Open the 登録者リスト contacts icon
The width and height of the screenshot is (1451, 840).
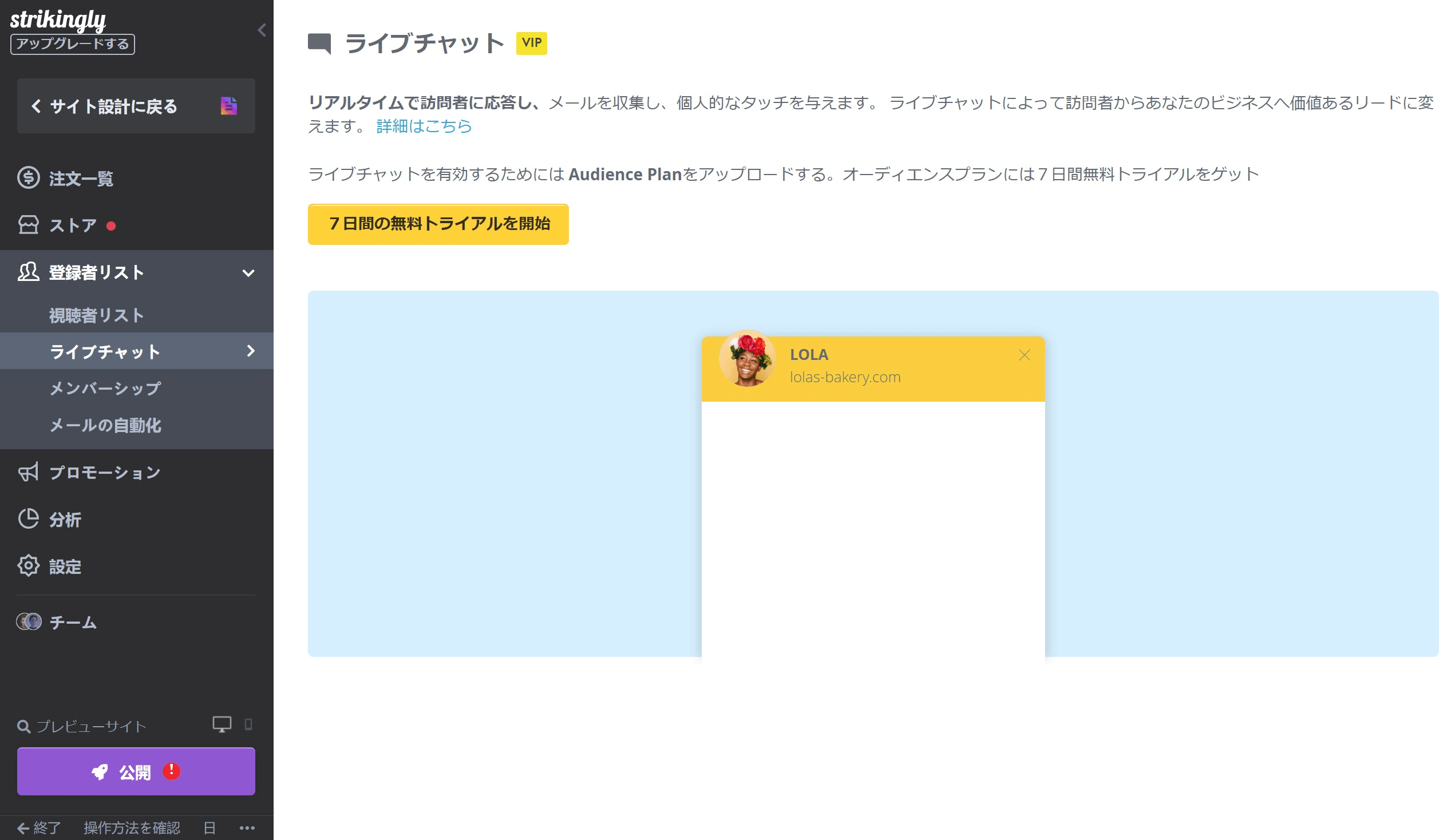point(30,272)
